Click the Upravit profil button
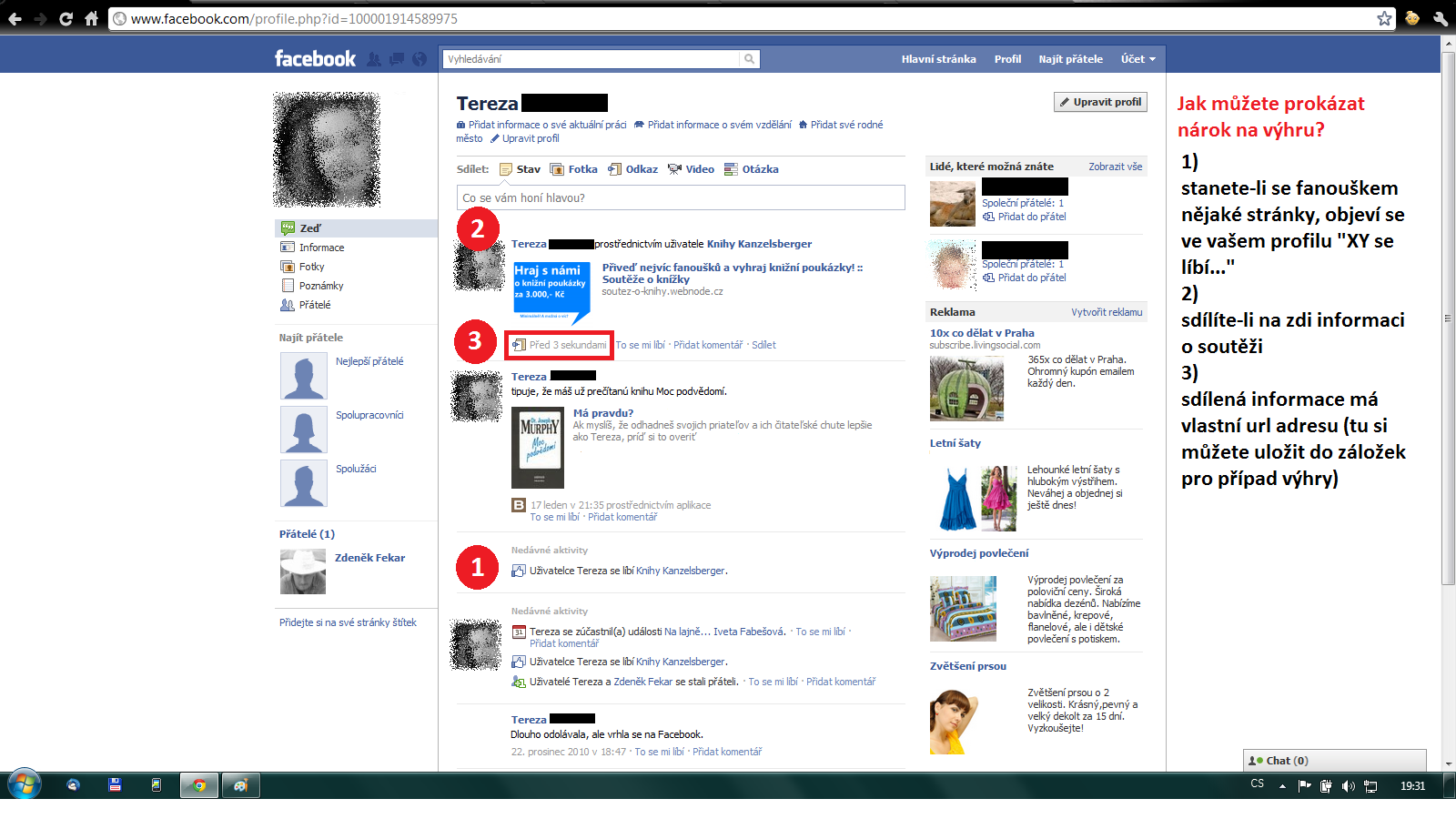1456x819 pixels. (x=1100, y=102)
